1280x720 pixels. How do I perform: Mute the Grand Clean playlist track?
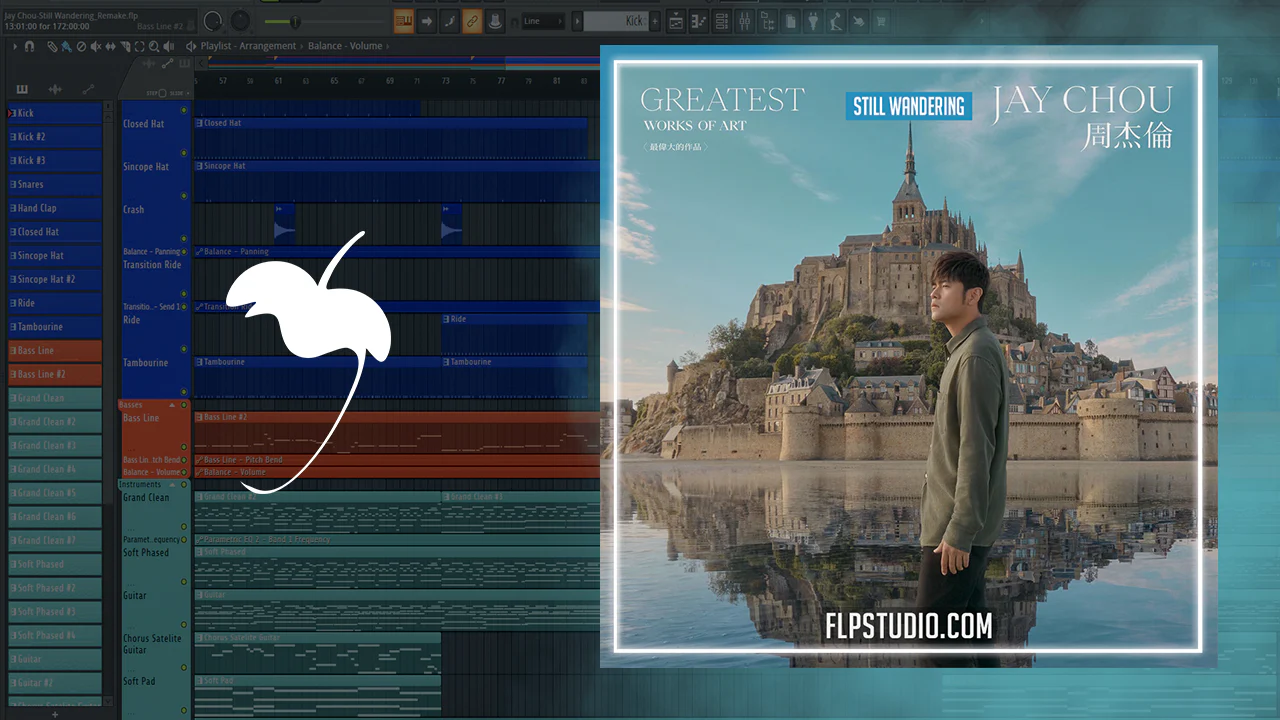(184, 527)
